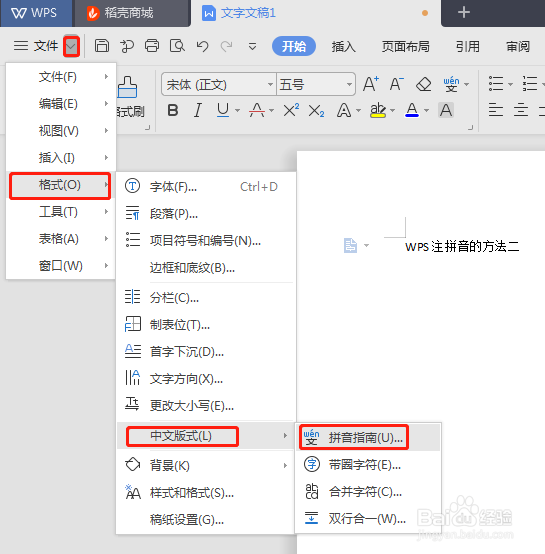Viewport: 545px width, 554px height.
Task: Toggle Superscript X² button
Action: tap(291, 110)
